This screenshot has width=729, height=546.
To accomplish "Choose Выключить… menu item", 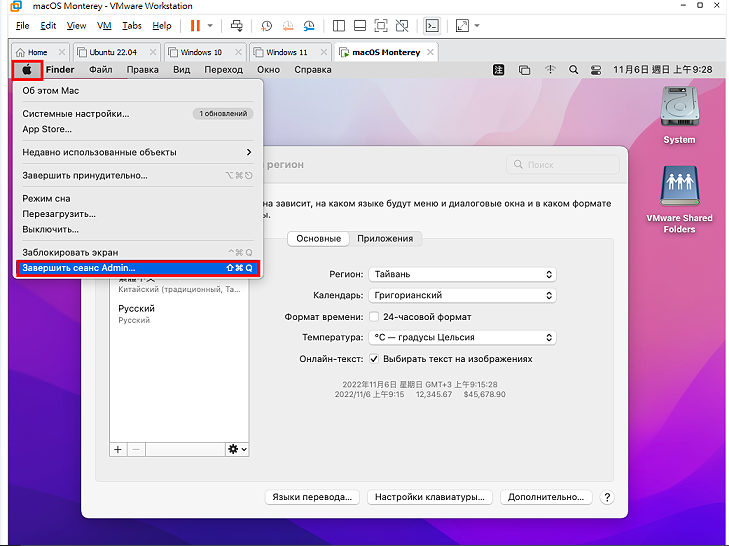I will [x=138, y=229].
